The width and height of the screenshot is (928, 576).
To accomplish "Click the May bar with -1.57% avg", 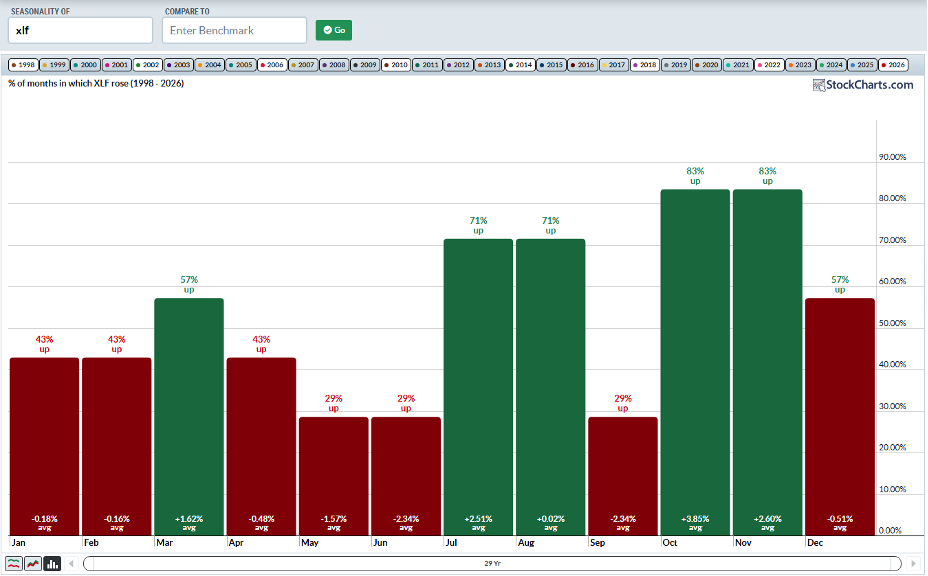I will pos(334,477).
